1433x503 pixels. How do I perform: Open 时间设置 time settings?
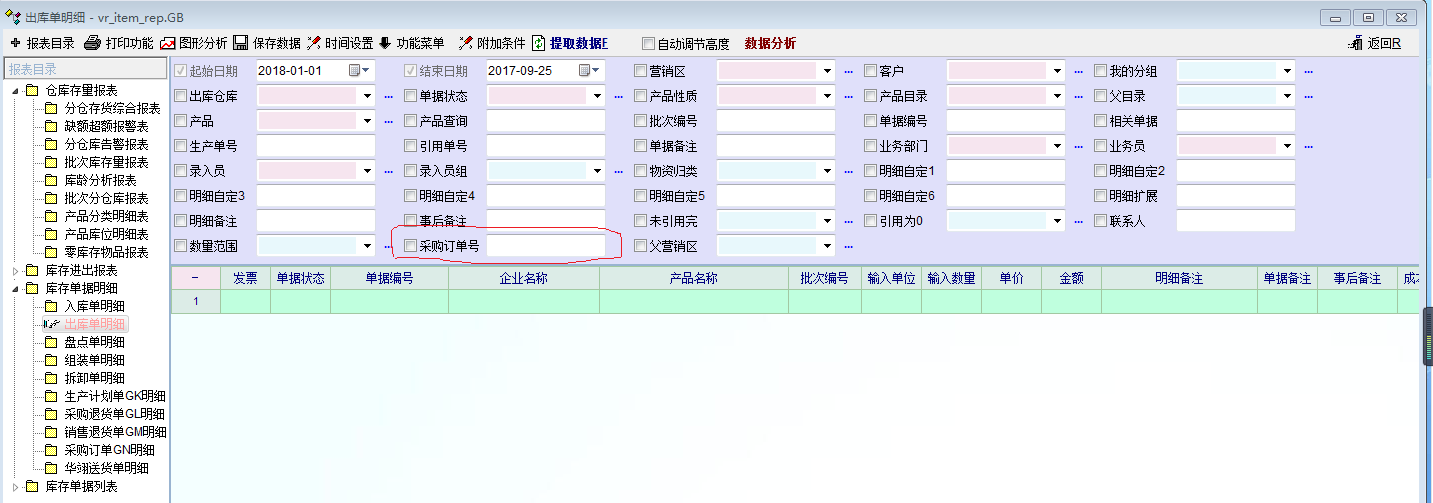[x=314, y=43]
